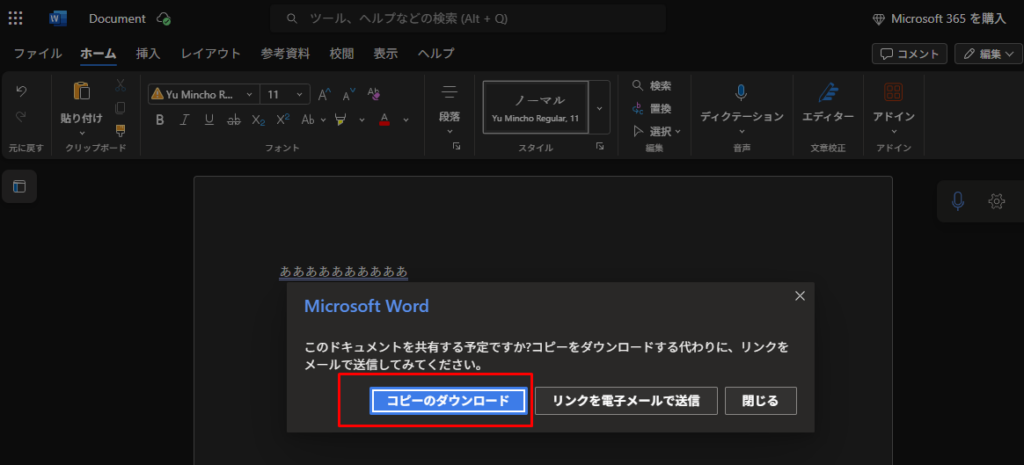Viewport: 1024px width, 465px height.
Task: Toggle italic formatting
Action: pyautogui.click(x=184, y=120)
